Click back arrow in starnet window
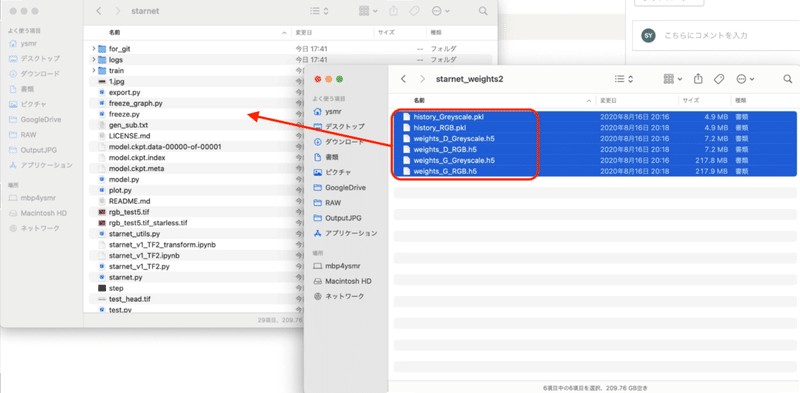 (99, 11)
